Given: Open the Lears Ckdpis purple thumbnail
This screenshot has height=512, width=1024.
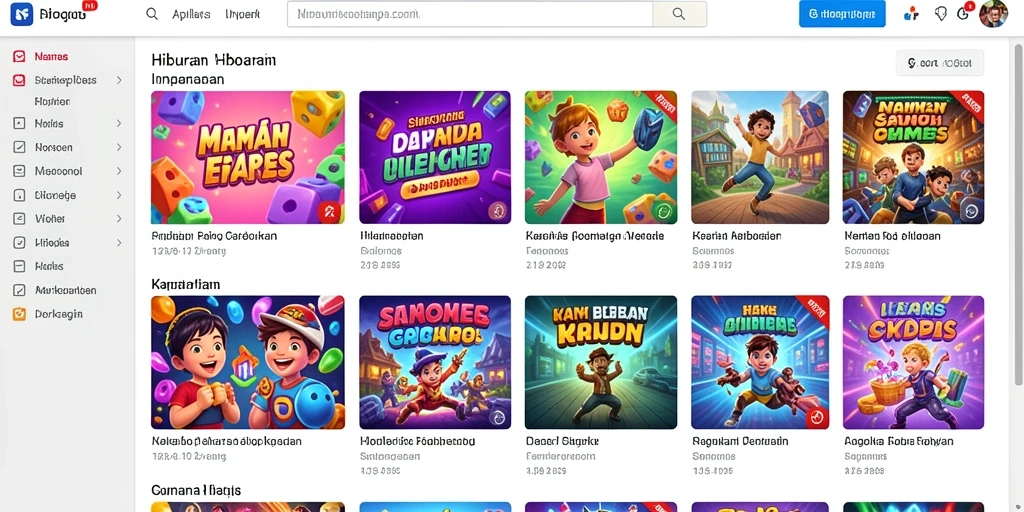Looking at the screenshot, I should click(x=914, y=362).
